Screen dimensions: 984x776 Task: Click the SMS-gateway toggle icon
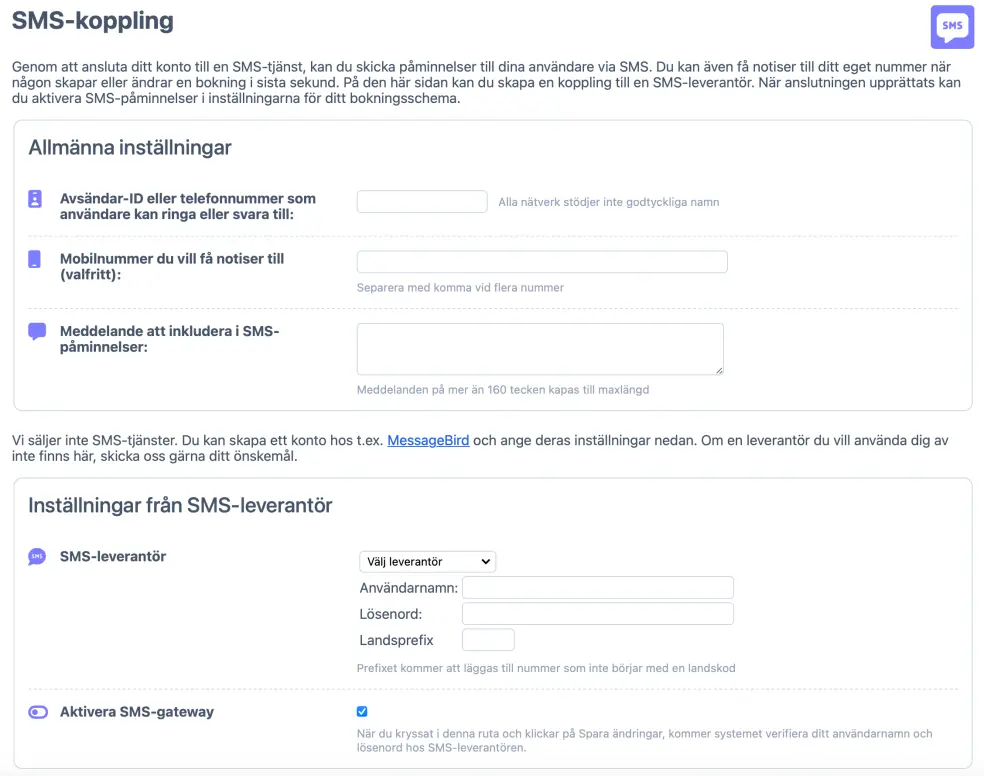[x=38, y=713]
